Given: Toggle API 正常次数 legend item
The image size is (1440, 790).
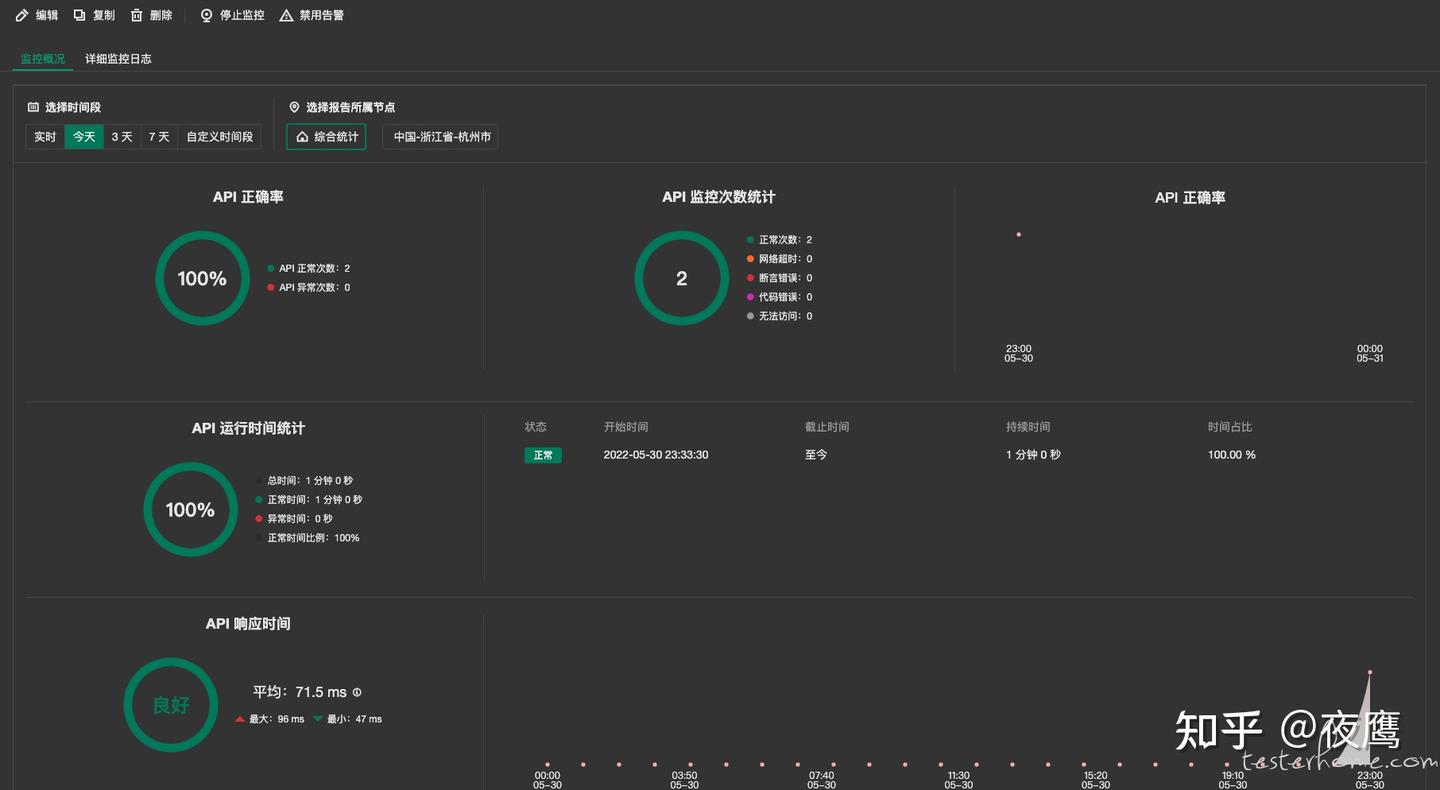Looking at the screenshot, I should click(308, 268).
